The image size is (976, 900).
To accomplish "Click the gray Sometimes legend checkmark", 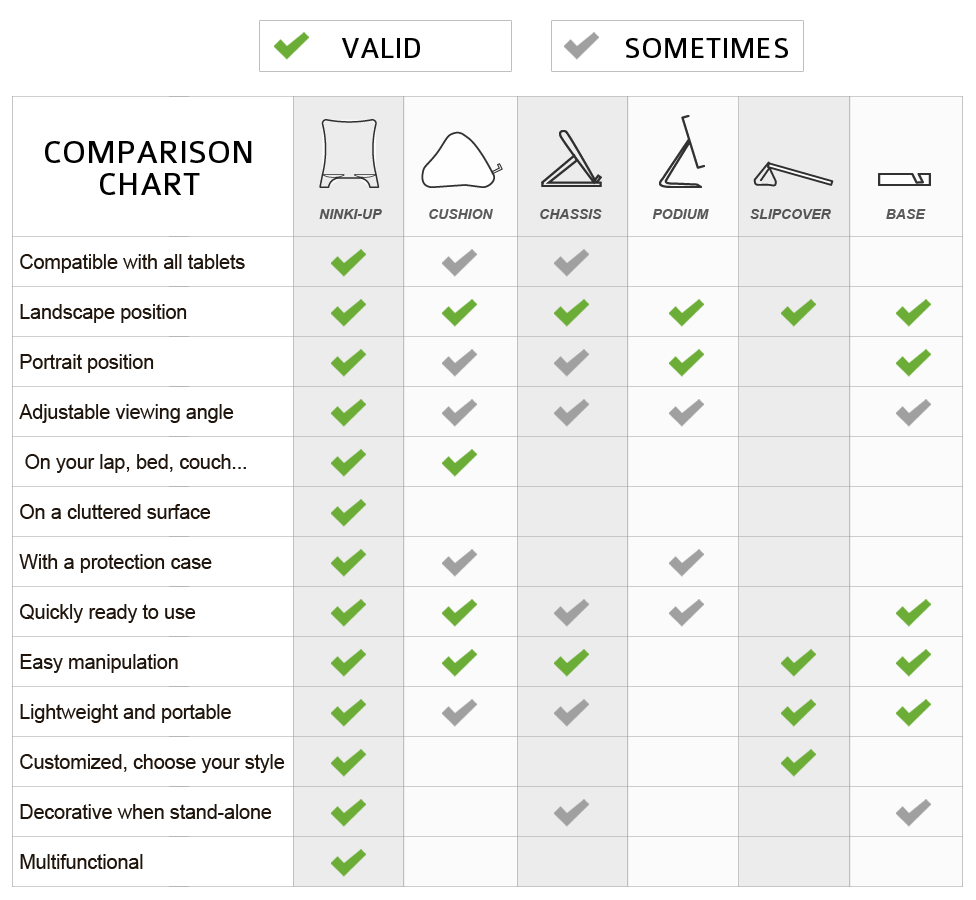I will (581, 45).
